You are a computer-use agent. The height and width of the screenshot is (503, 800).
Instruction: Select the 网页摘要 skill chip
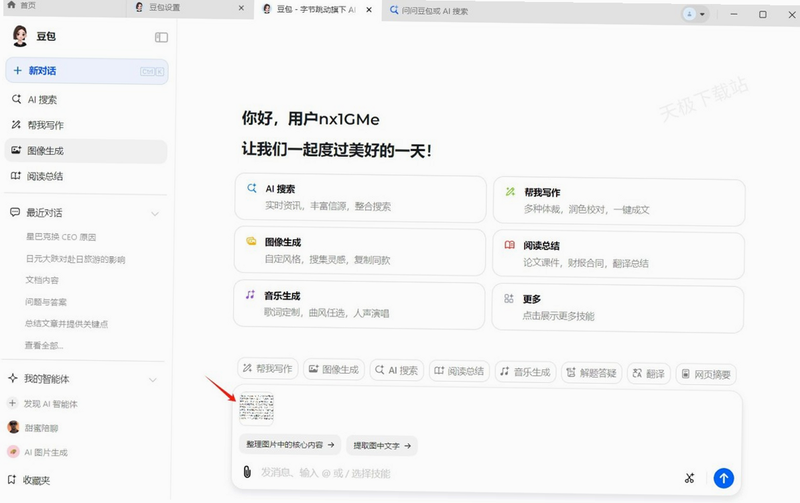tap(706, 375)
